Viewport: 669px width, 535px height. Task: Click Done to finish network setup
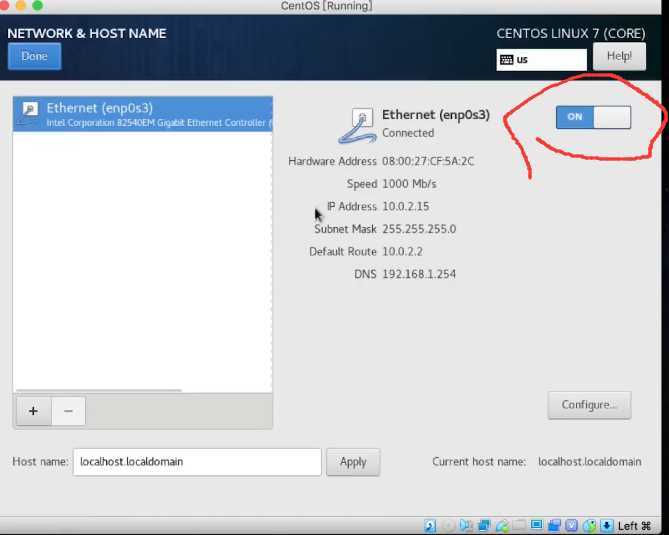click(x=35, y=56)
